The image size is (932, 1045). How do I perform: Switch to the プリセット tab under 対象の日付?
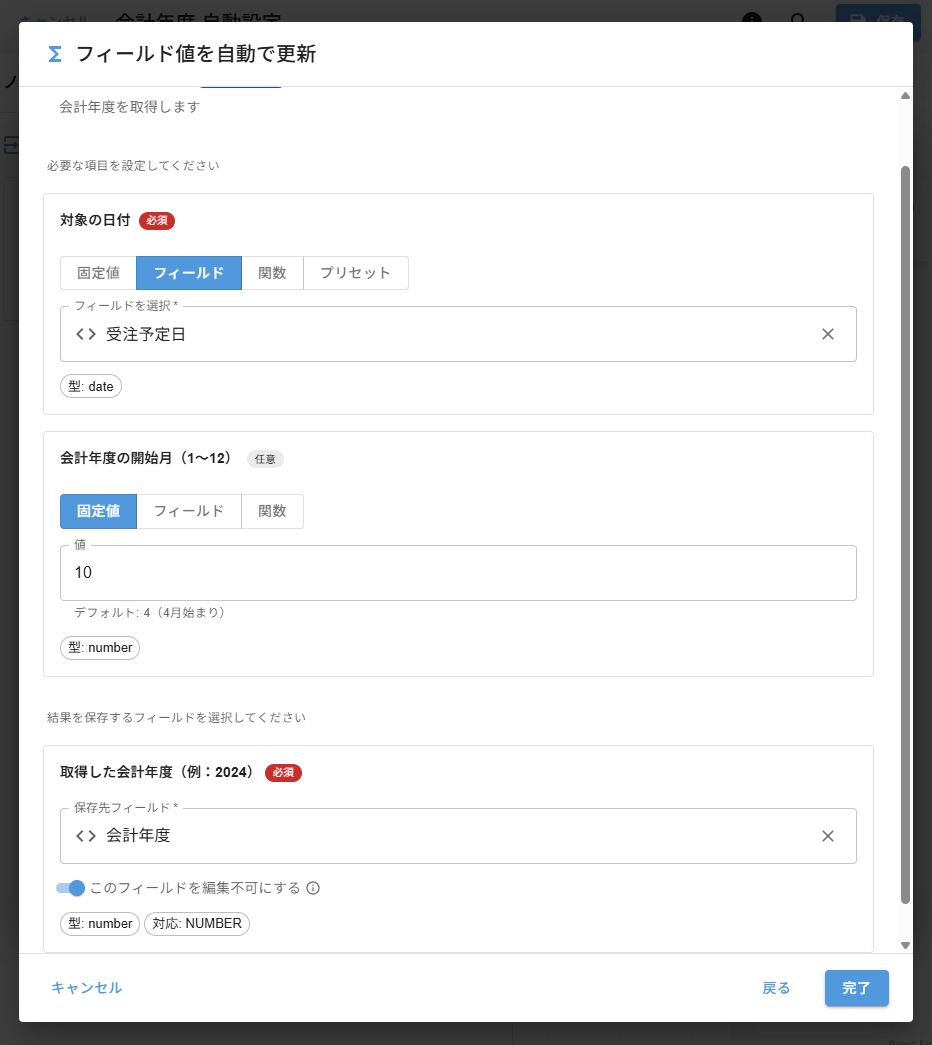point(355,272)
